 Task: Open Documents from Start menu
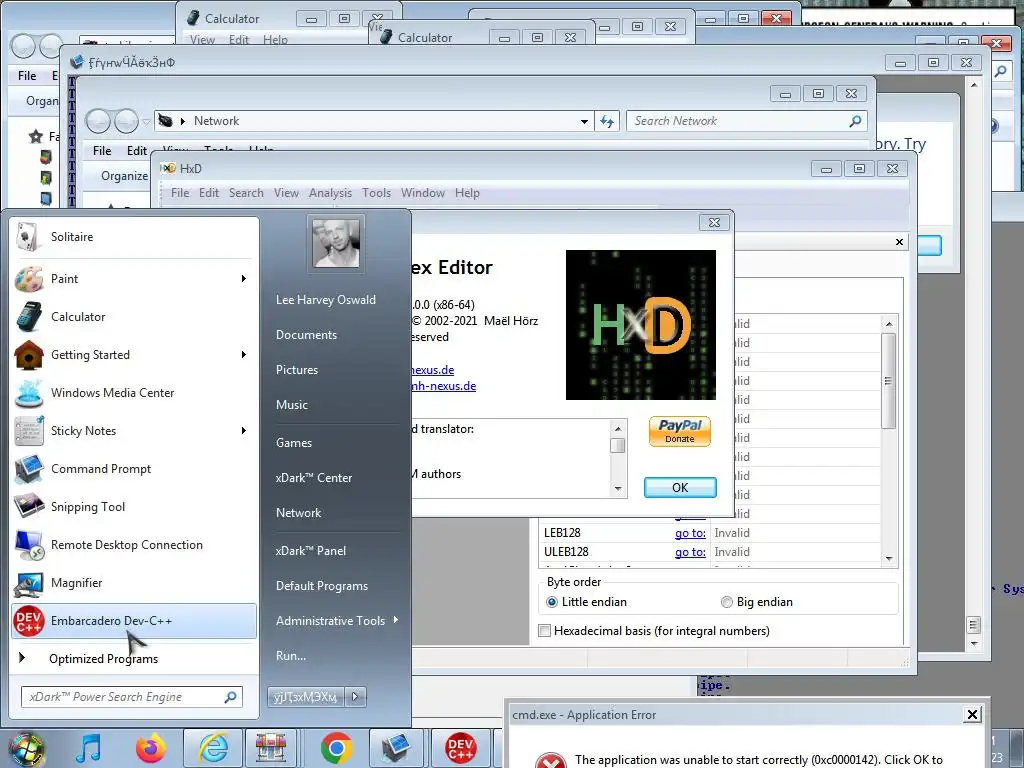pyautogui.click(x=306, y=334)
